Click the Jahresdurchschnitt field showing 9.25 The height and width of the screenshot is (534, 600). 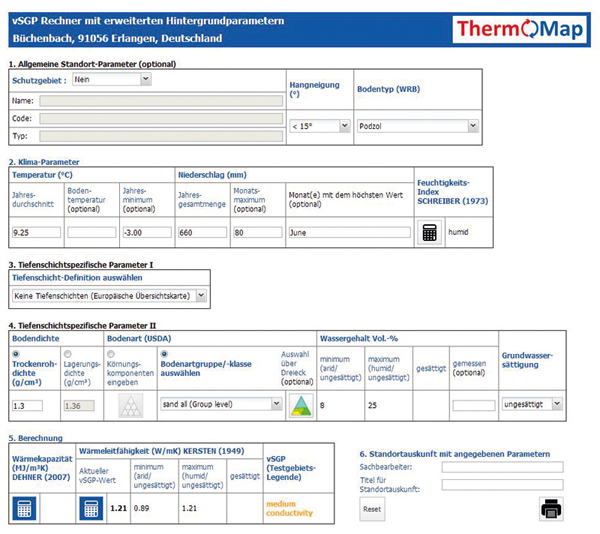[x=36, y=232]
